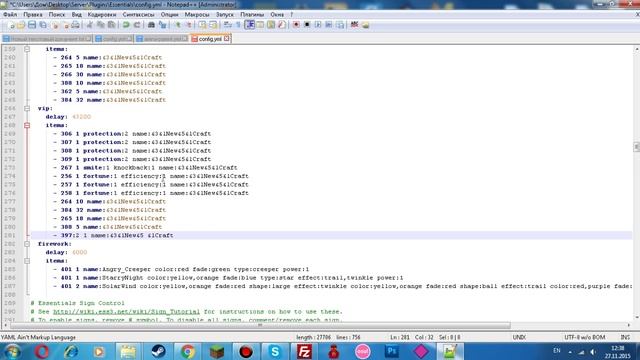The image size is (640, 360).
Task: Open the ? help menu
Action: click(x=291, y=14)
